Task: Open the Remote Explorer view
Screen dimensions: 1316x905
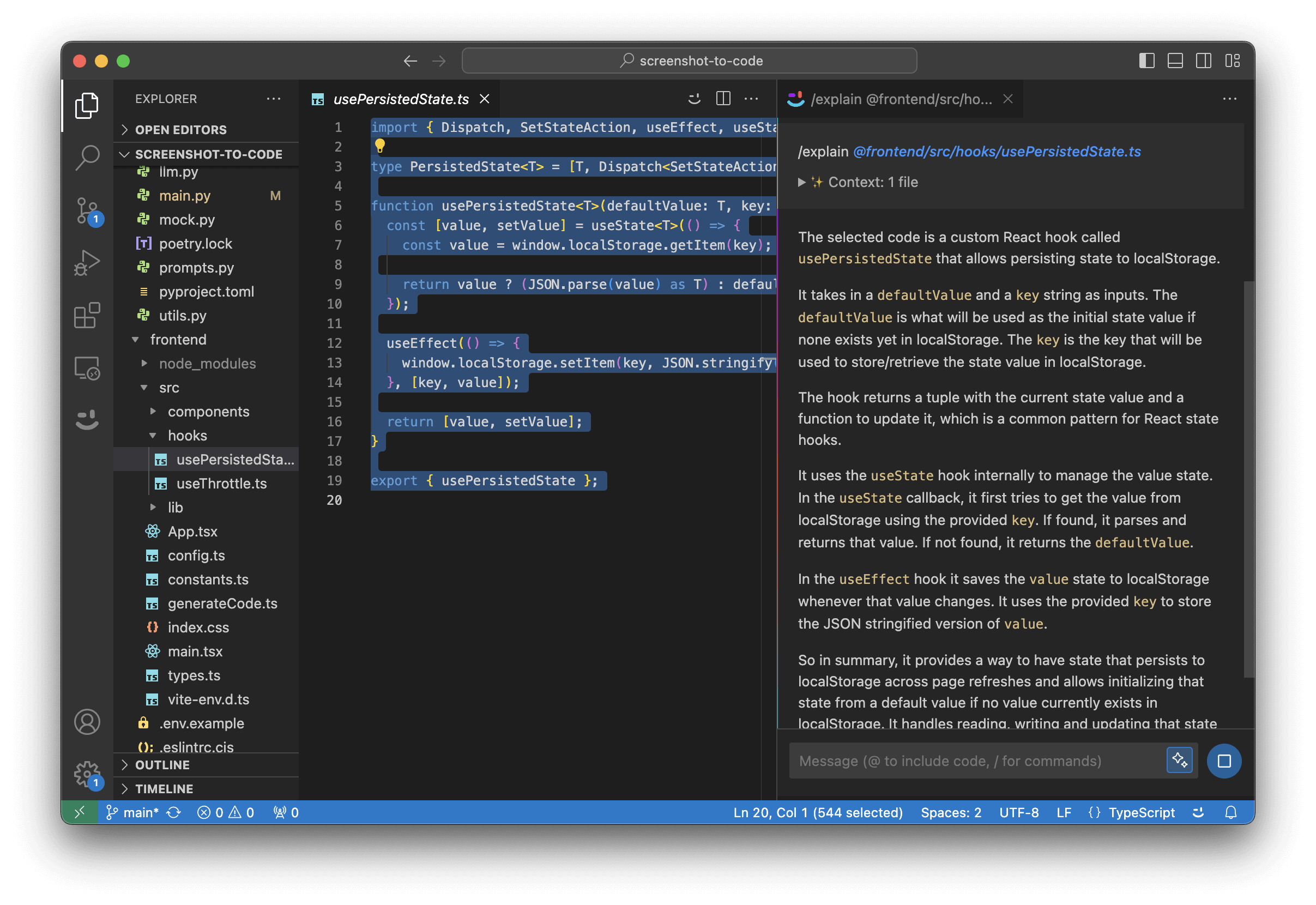Action: pyautogui.click(x=87, y=368)
